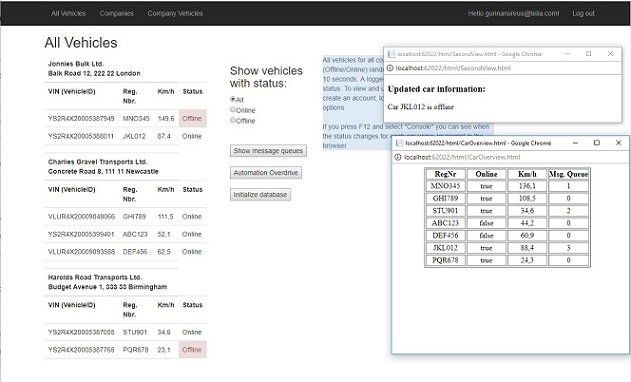The height and width of the screenshot is (382, 631).
Task: Select the Online status radio button
Action: point(233,109)
